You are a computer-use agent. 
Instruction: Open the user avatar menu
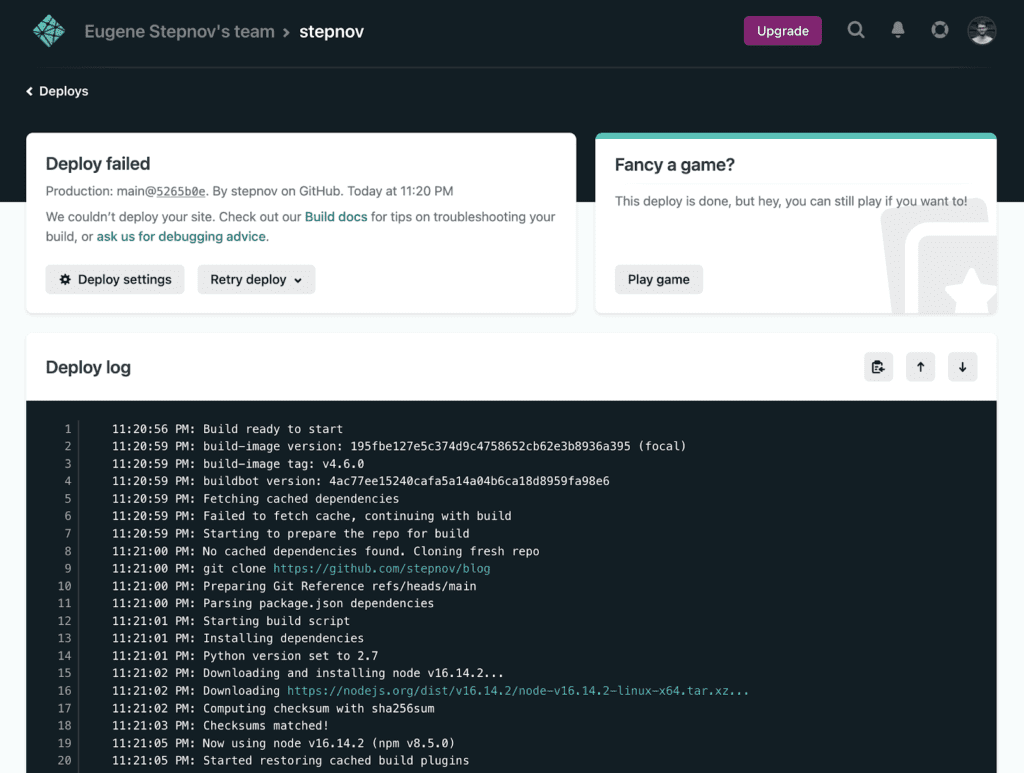click(982, 31)
